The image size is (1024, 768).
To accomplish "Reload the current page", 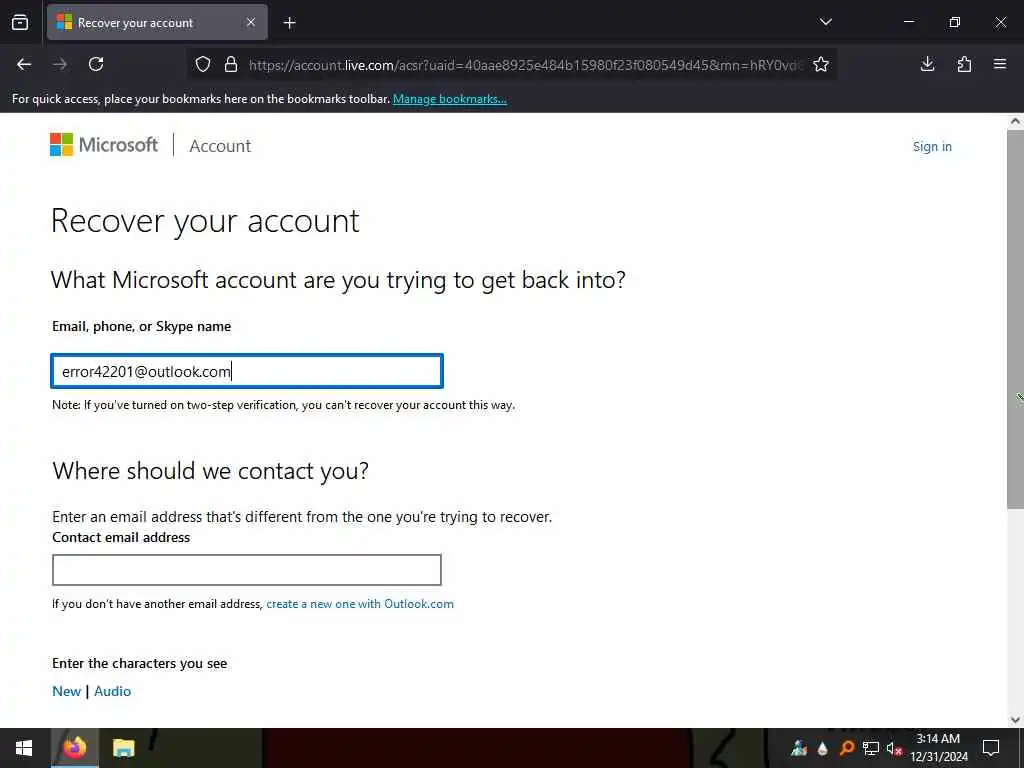I will click(x=96, y=64).
